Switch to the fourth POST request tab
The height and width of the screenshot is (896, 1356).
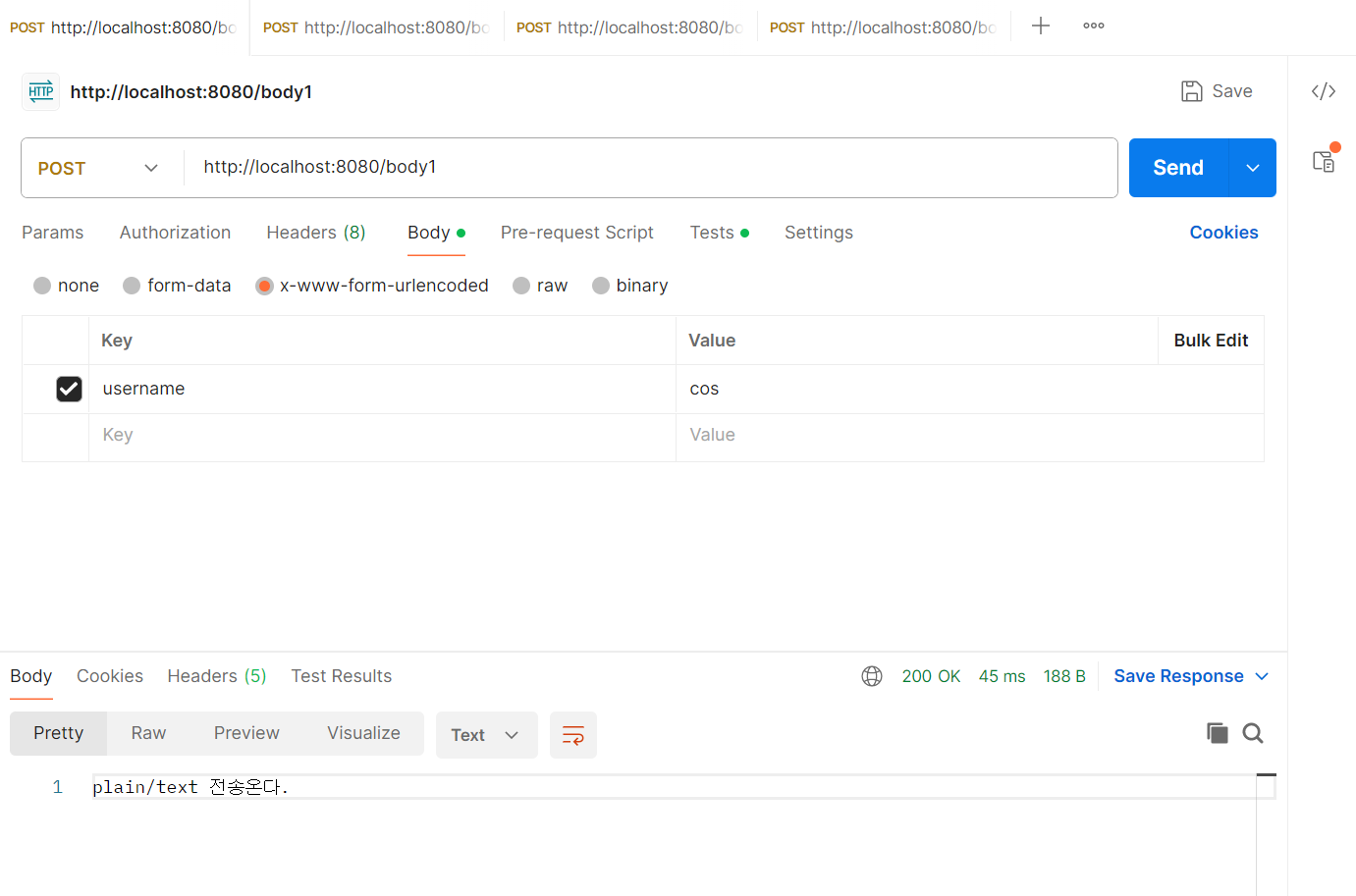coord(884,27)
